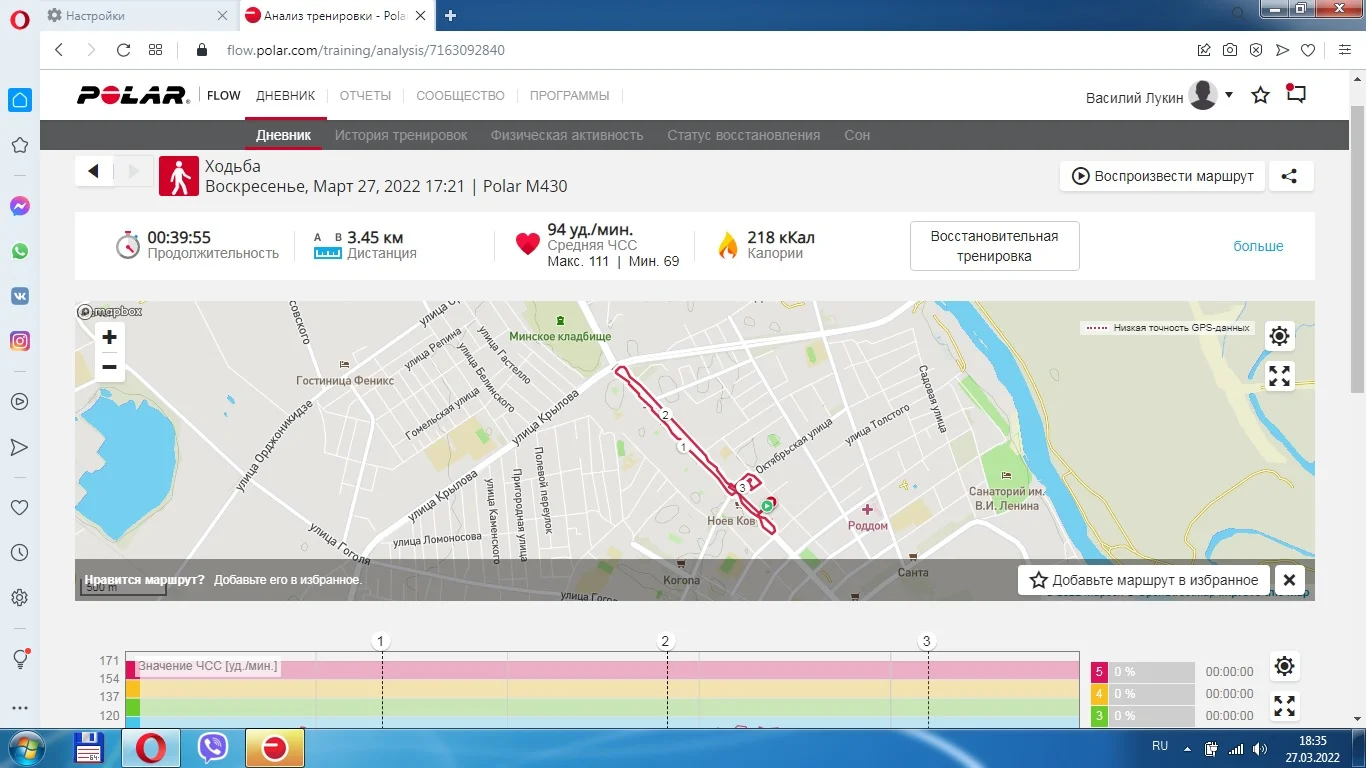Zoom in on the map with plus button

(x=110, y=337)
